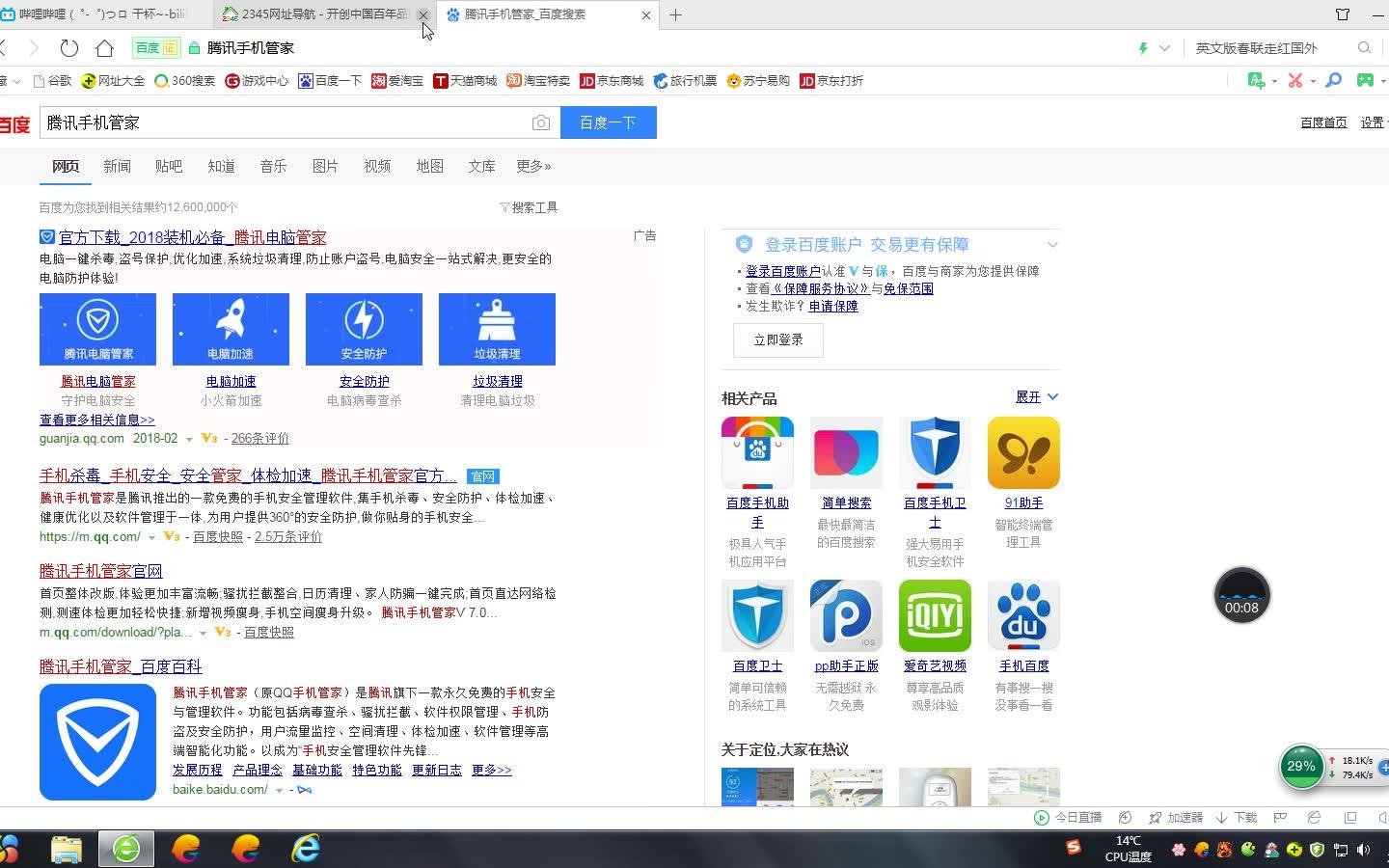Open 京东商城 bookmark

612,81
